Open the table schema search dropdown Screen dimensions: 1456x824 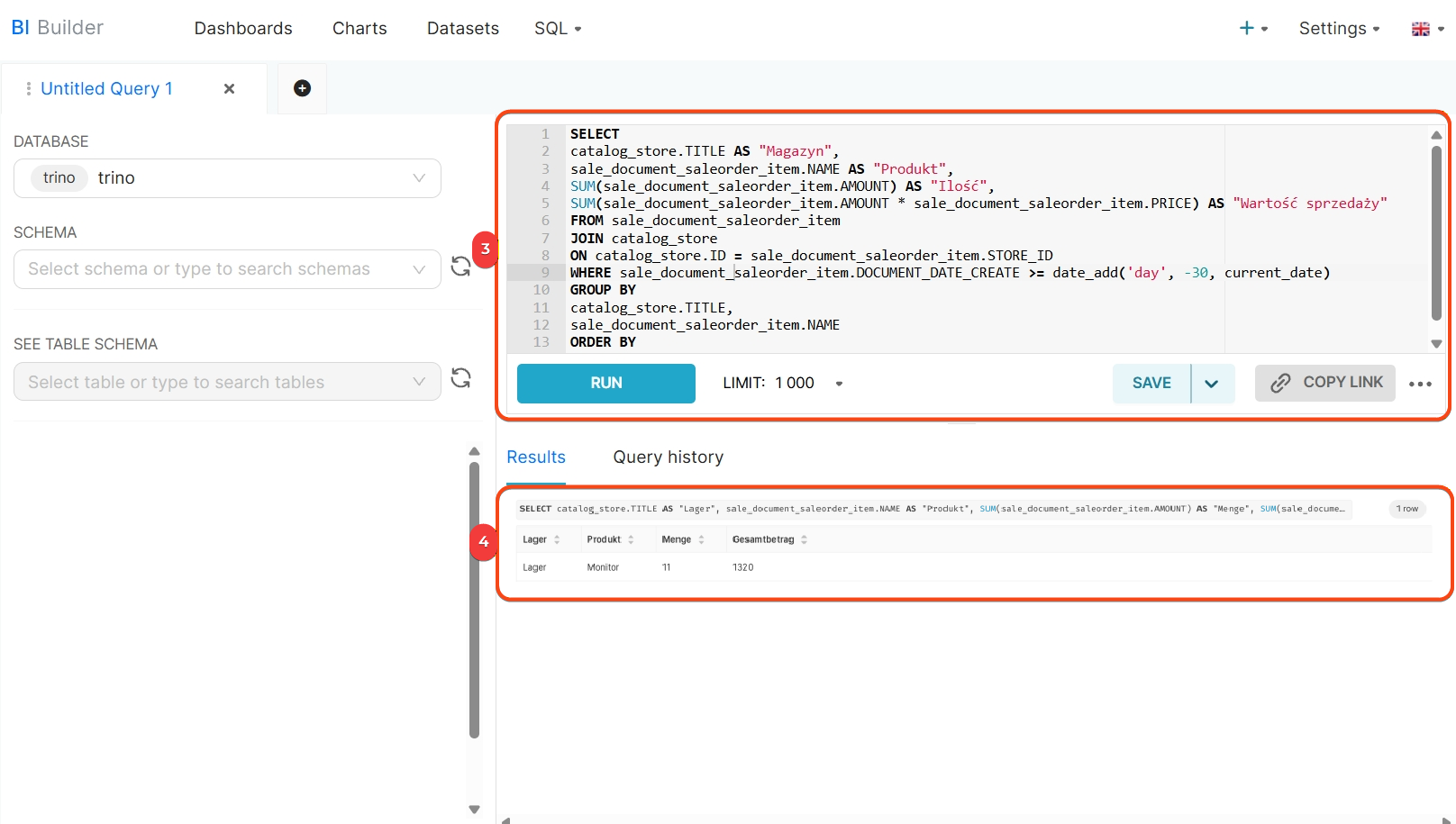(418, 382)
